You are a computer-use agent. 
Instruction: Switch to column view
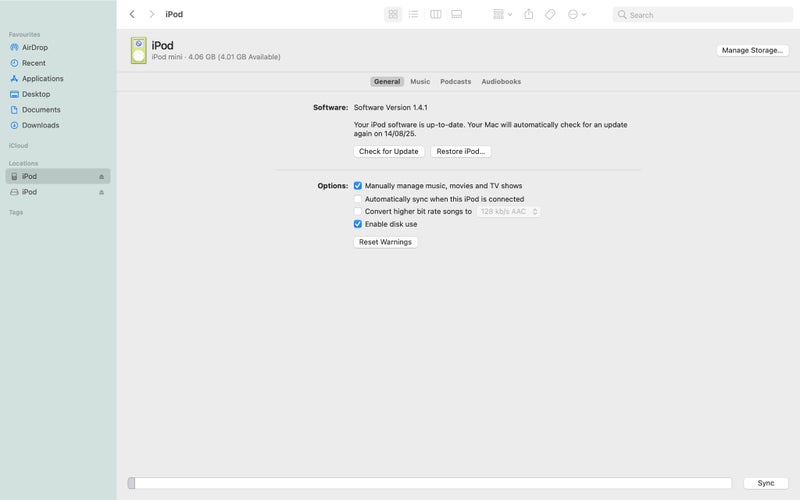coord(435,14)
